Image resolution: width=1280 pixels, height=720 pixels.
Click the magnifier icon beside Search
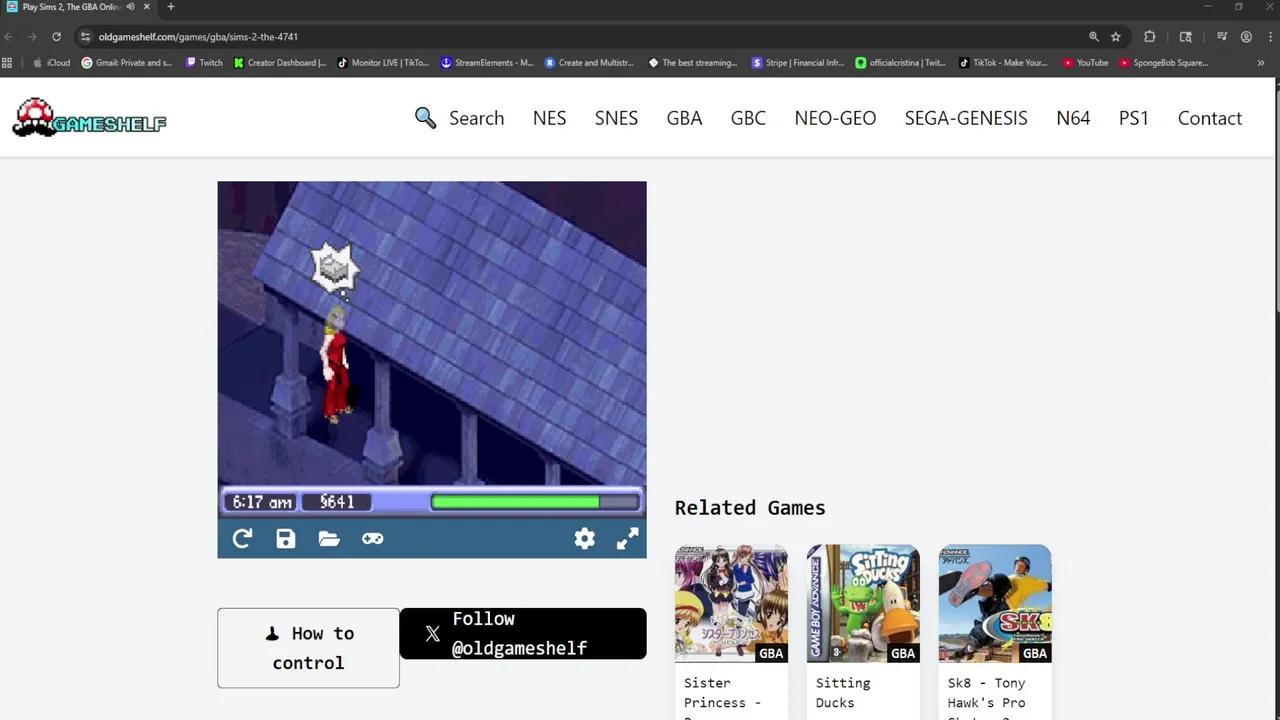(425, 118)
